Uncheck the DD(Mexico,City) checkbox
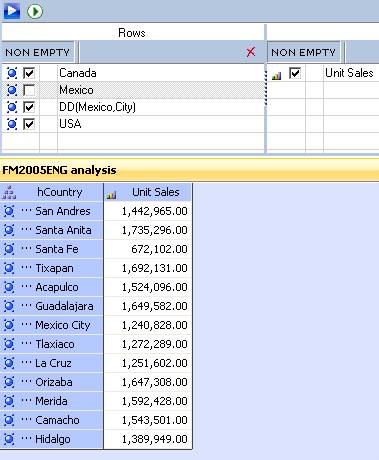 29,107
